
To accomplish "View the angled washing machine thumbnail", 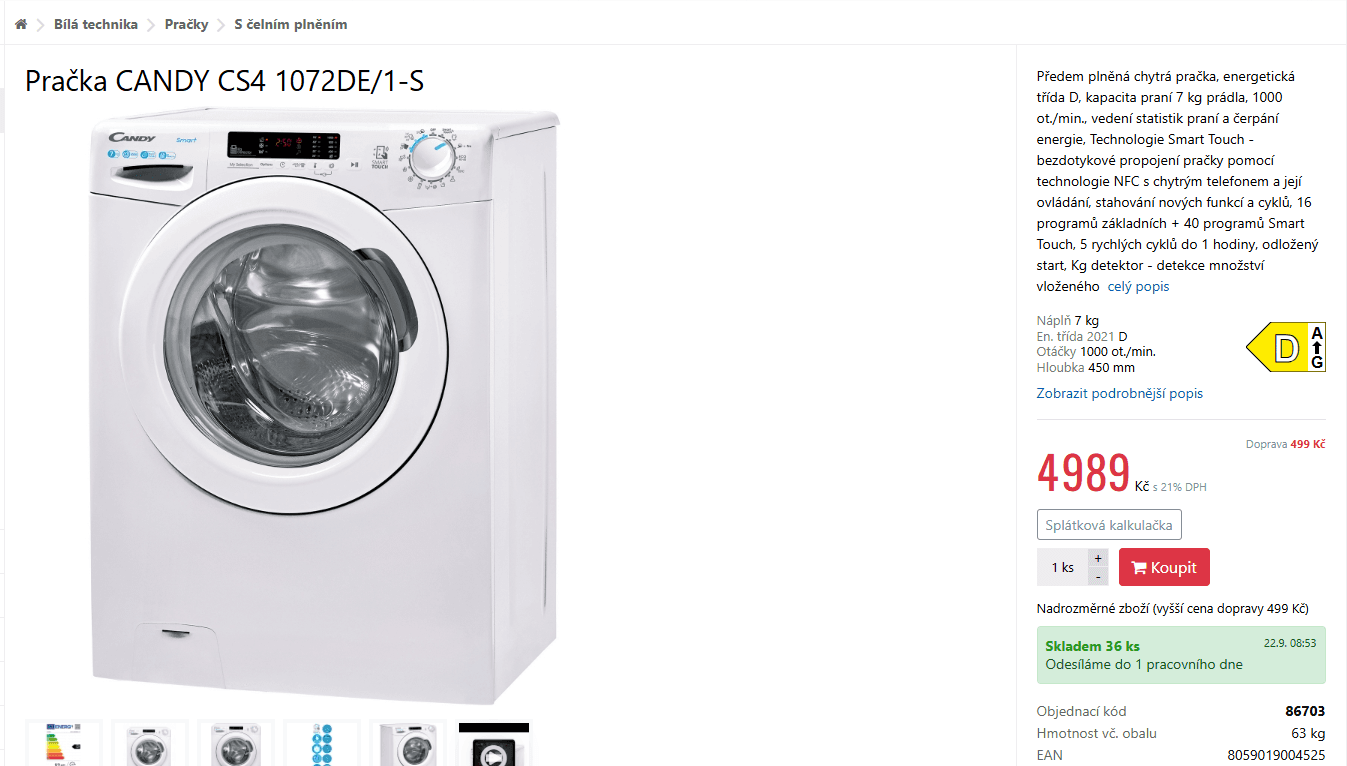I will 407,743.
